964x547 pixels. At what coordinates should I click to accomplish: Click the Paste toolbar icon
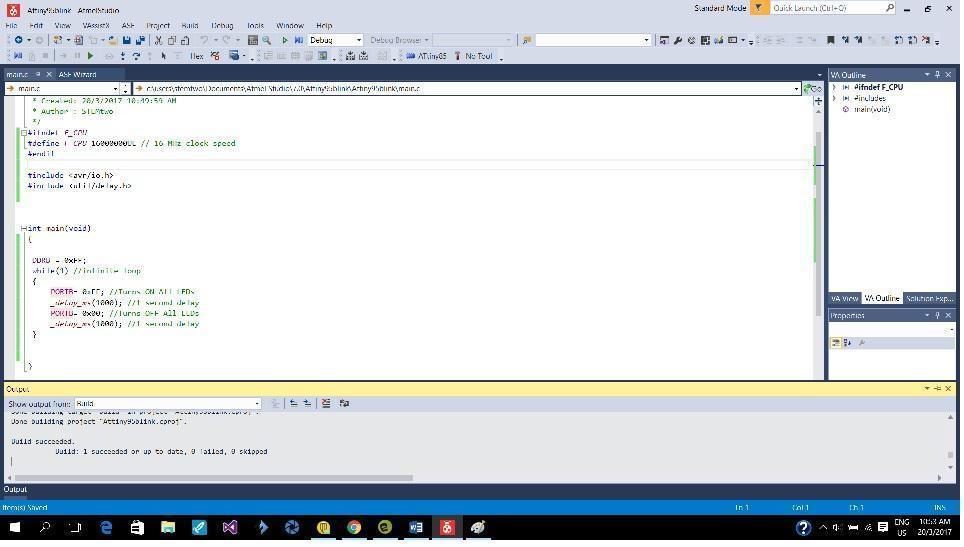(x=184, y=40)
